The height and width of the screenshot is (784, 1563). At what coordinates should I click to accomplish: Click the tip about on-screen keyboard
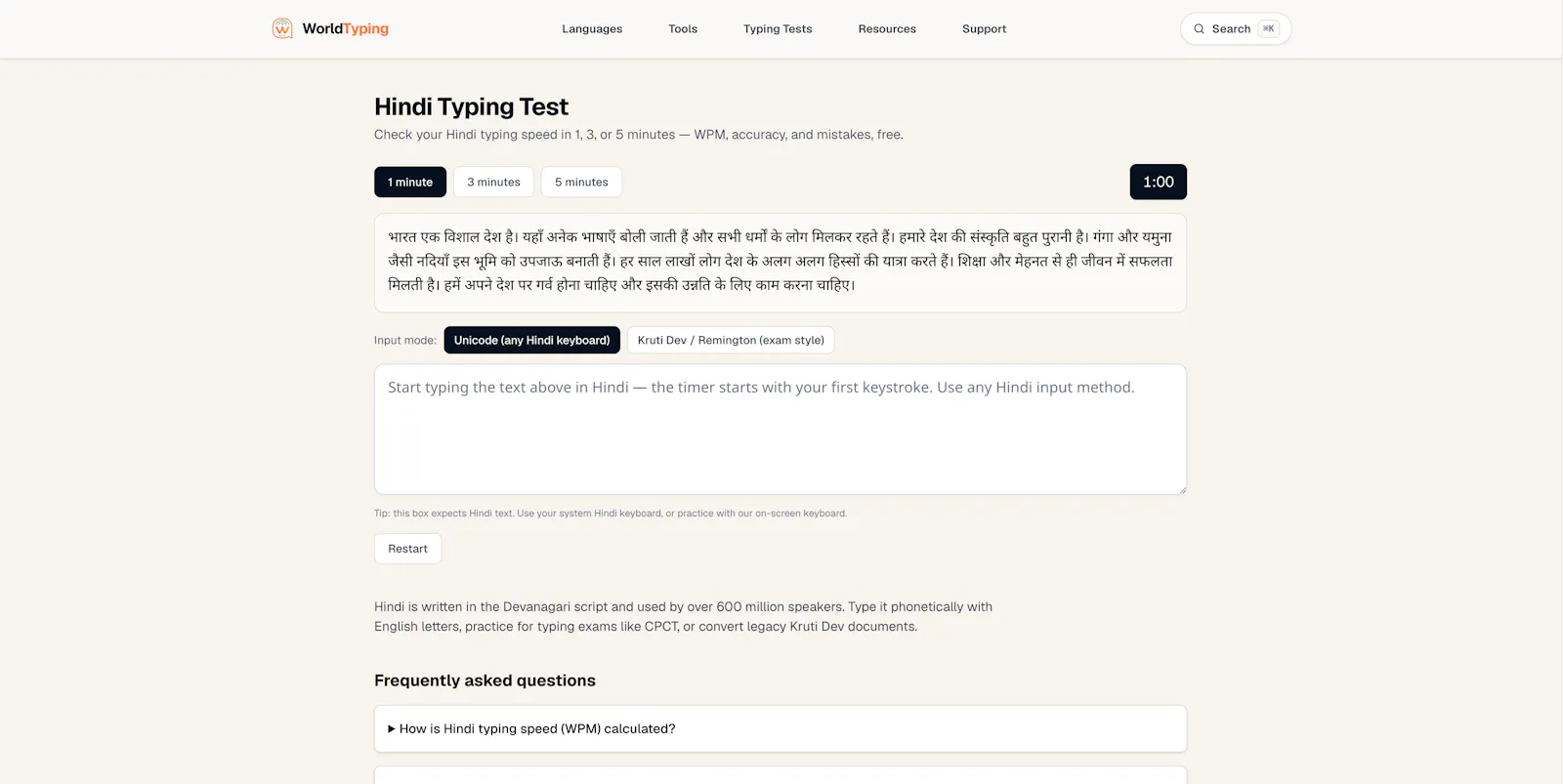pos(611,514)
